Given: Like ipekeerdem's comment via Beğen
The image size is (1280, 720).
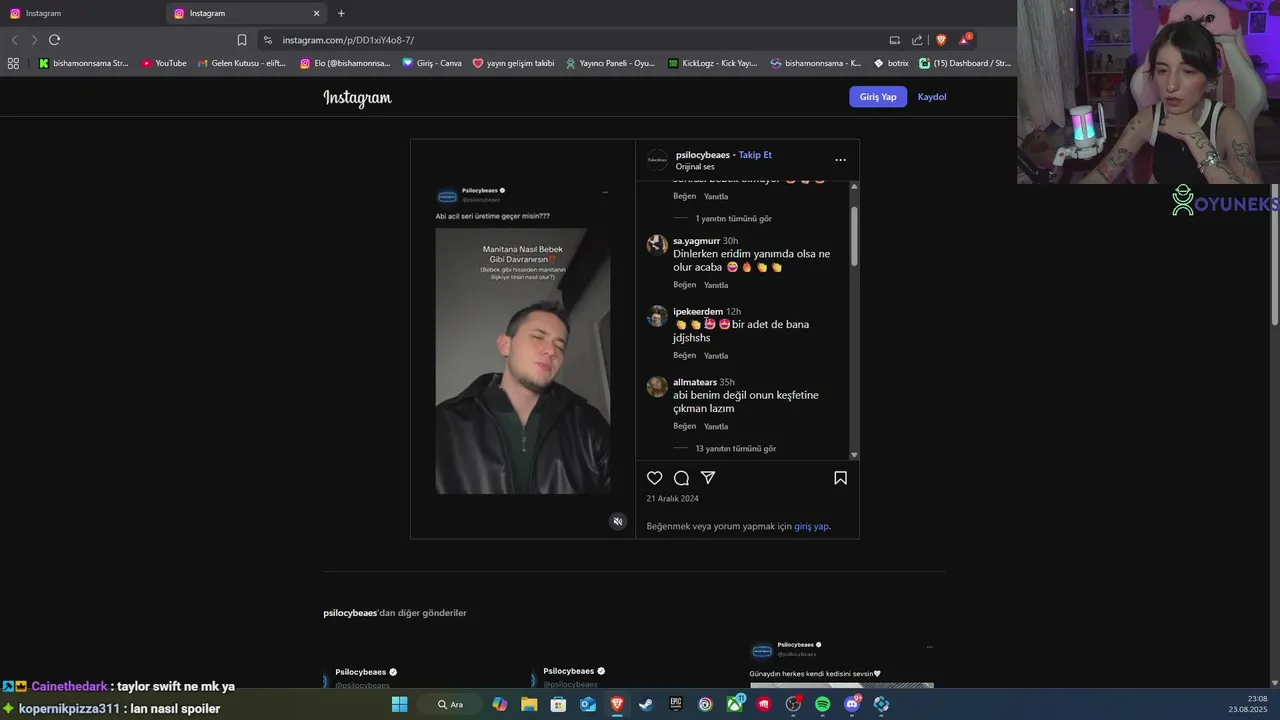Looking at the screenshot, I should tap(684, 356).
